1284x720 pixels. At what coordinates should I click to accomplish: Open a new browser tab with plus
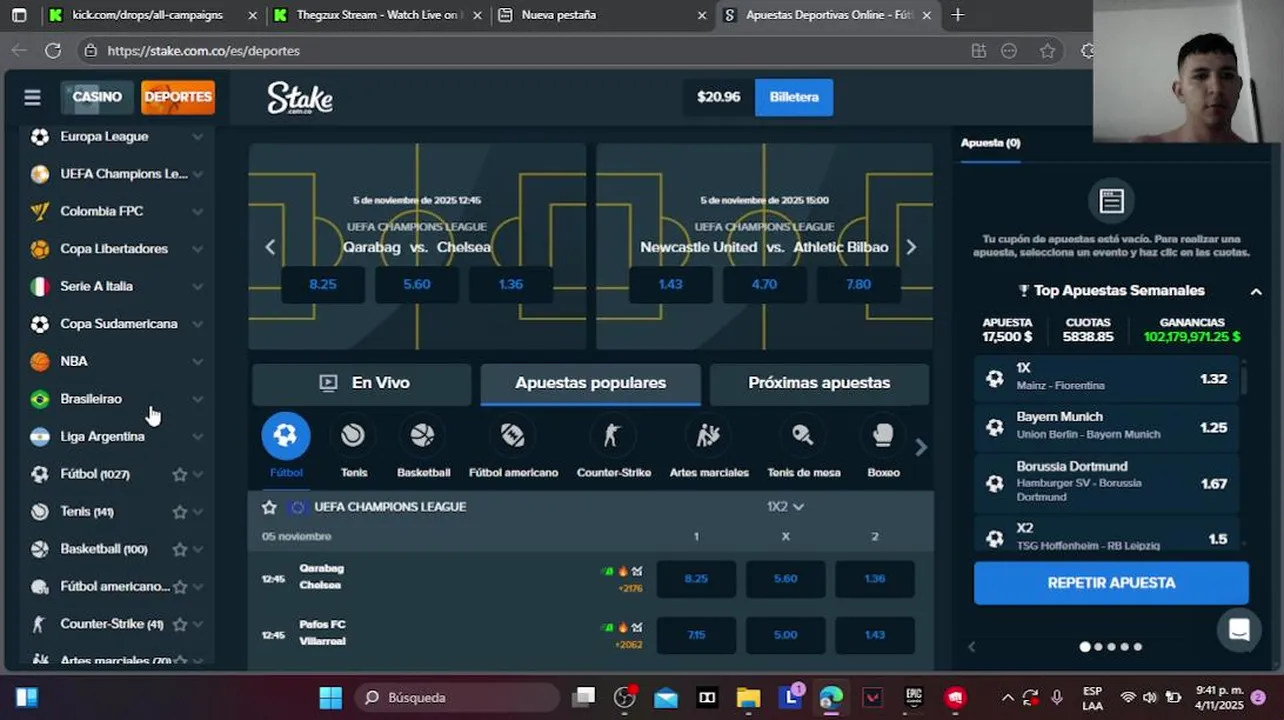click(958, 15)
